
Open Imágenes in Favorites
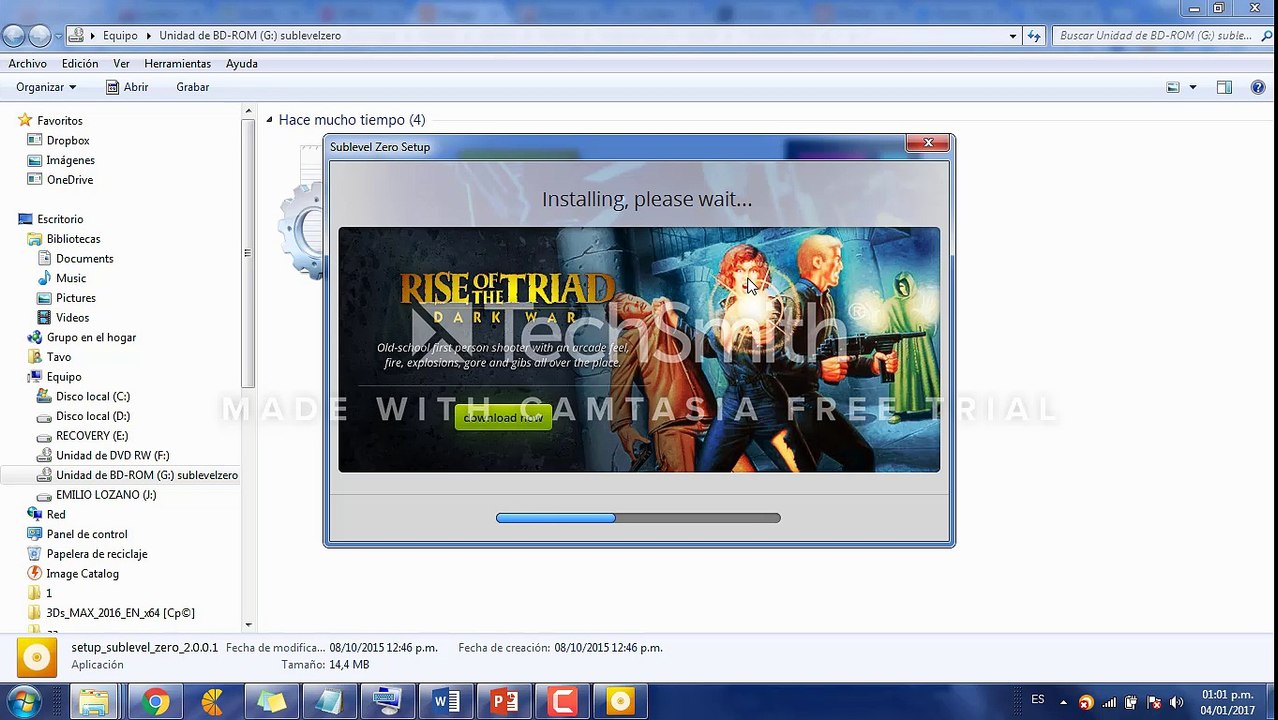[70, 160]
